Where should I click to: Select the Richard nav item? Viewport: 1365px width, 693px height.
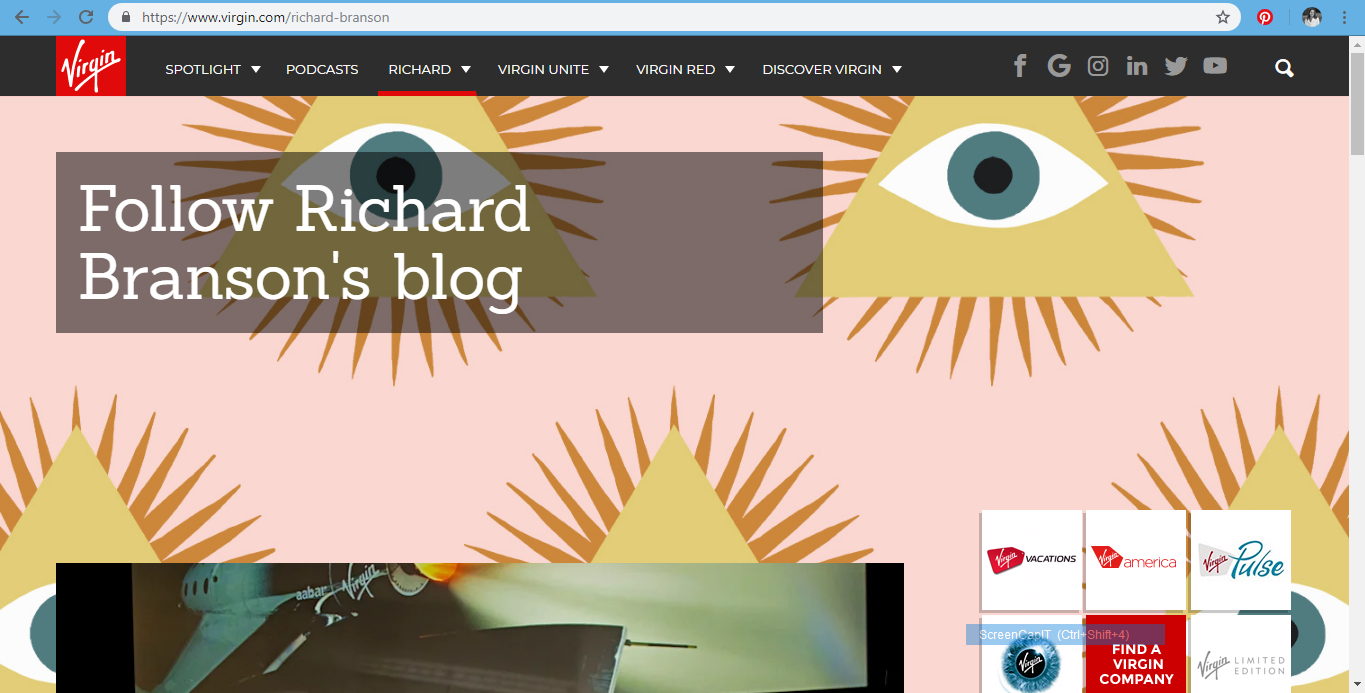(420, 69)
